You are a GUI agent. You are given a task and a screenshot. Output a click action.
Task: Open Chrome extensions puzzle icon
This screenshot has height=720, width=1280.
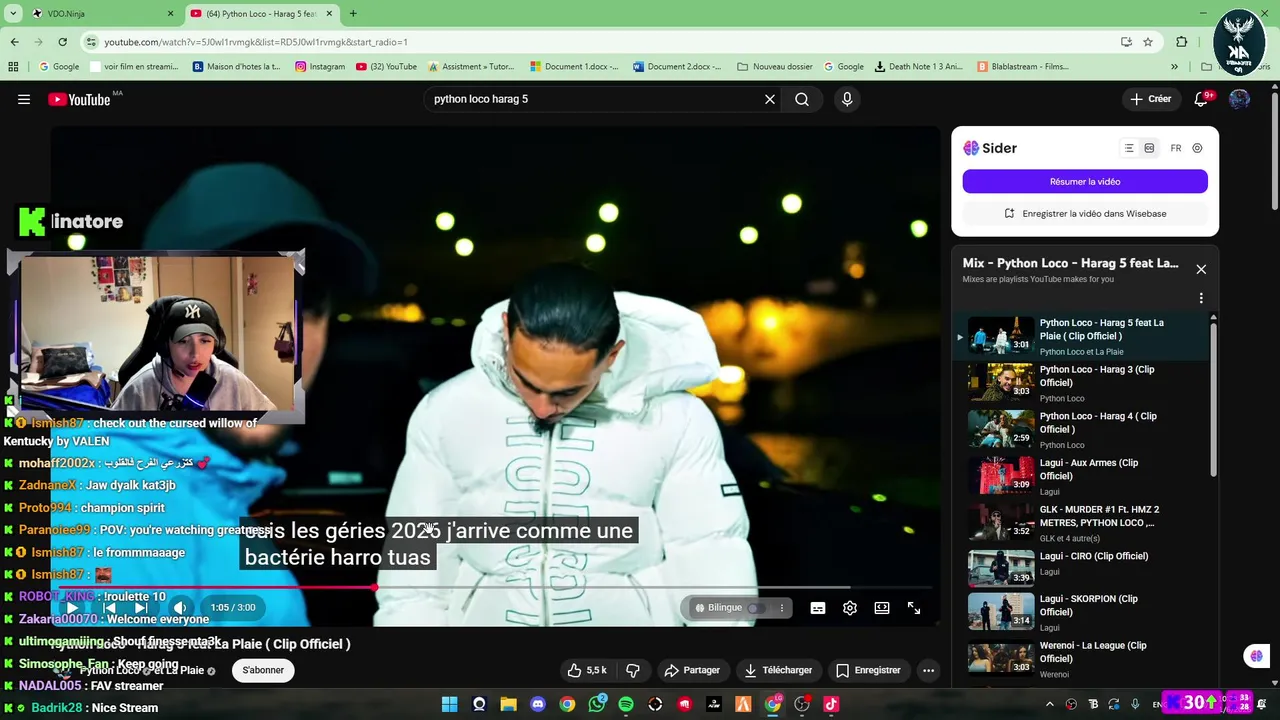tap(1182, 42)
